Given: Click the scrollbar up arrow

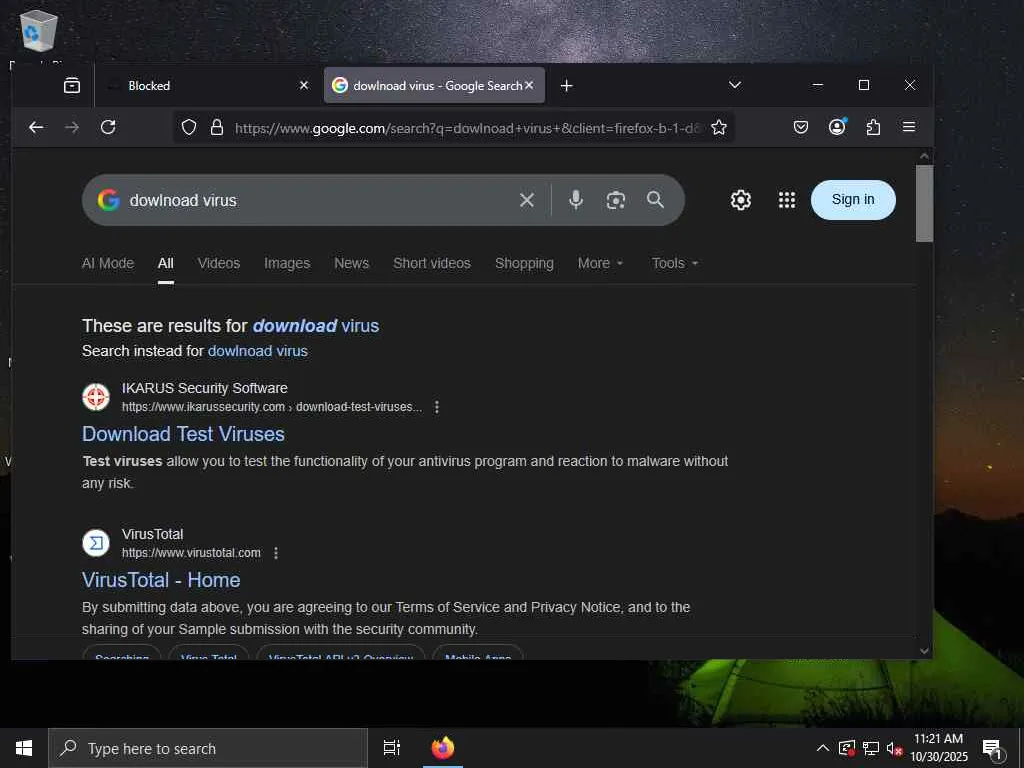Looking at the screenshot, I should click(924, 156).
